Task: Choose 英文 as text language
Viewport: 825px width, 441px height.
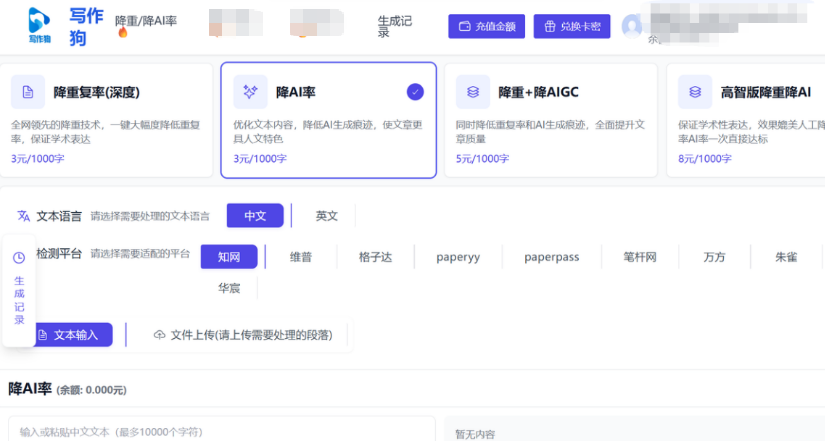Action: 327,216
